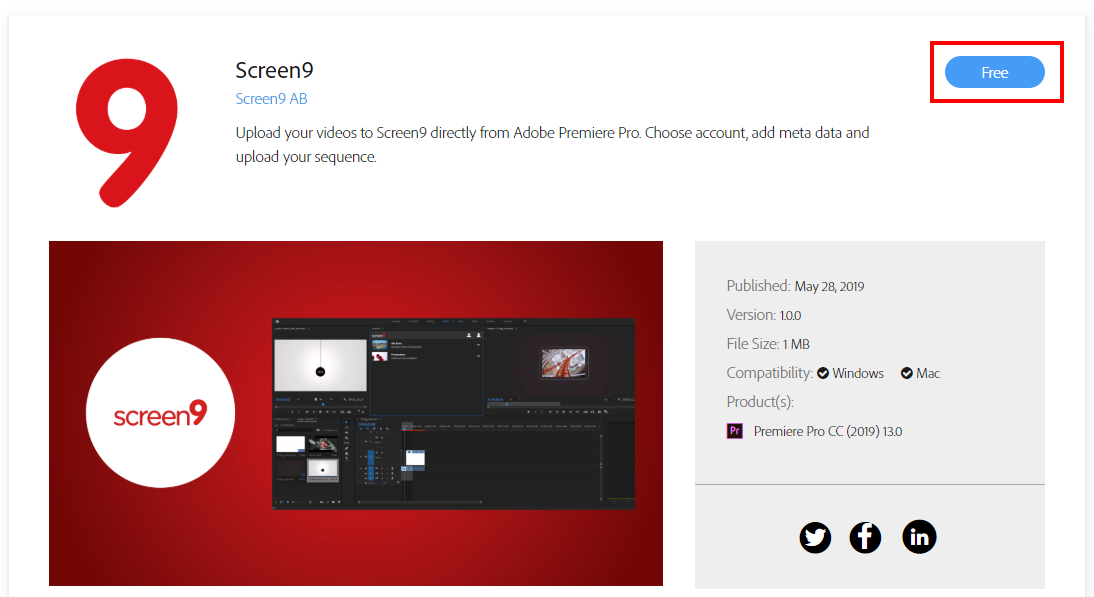Click the Product(s): label
The image size is (1094, 597).
(760, 402)
